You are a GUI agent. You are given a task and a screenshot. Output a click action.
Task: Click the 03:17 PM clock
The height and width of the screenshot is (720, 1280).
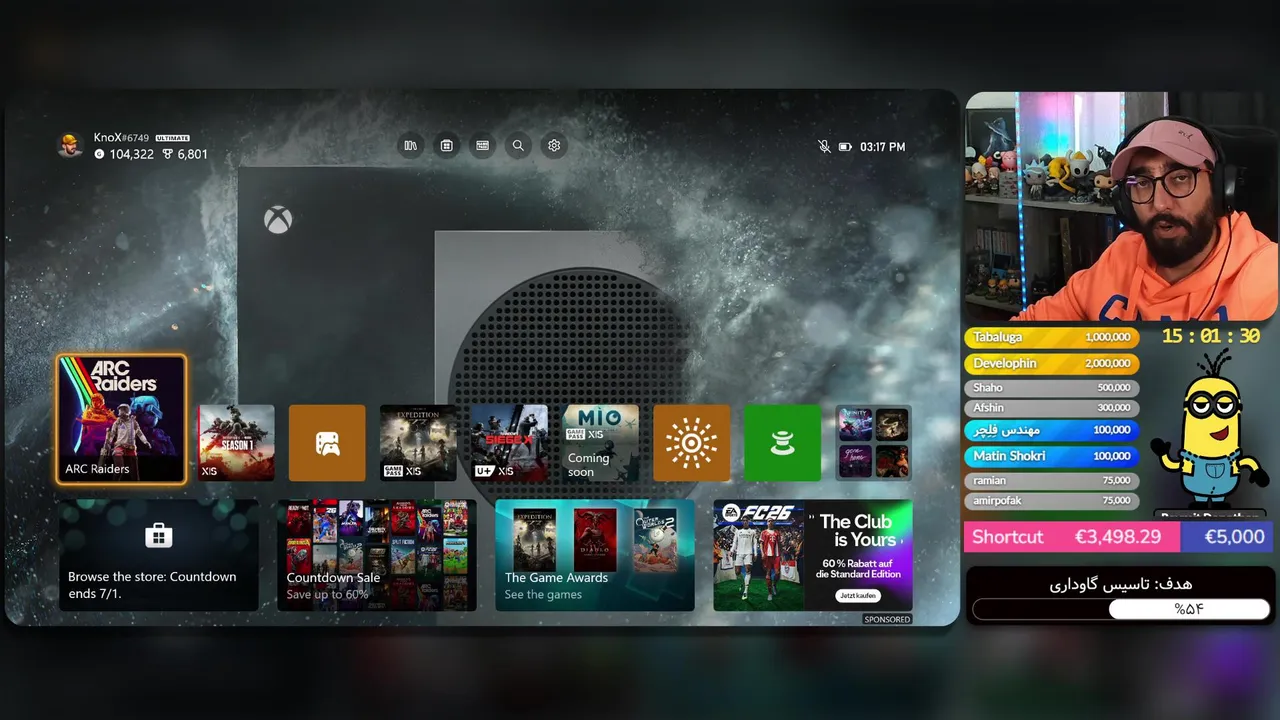click(882, 147)
